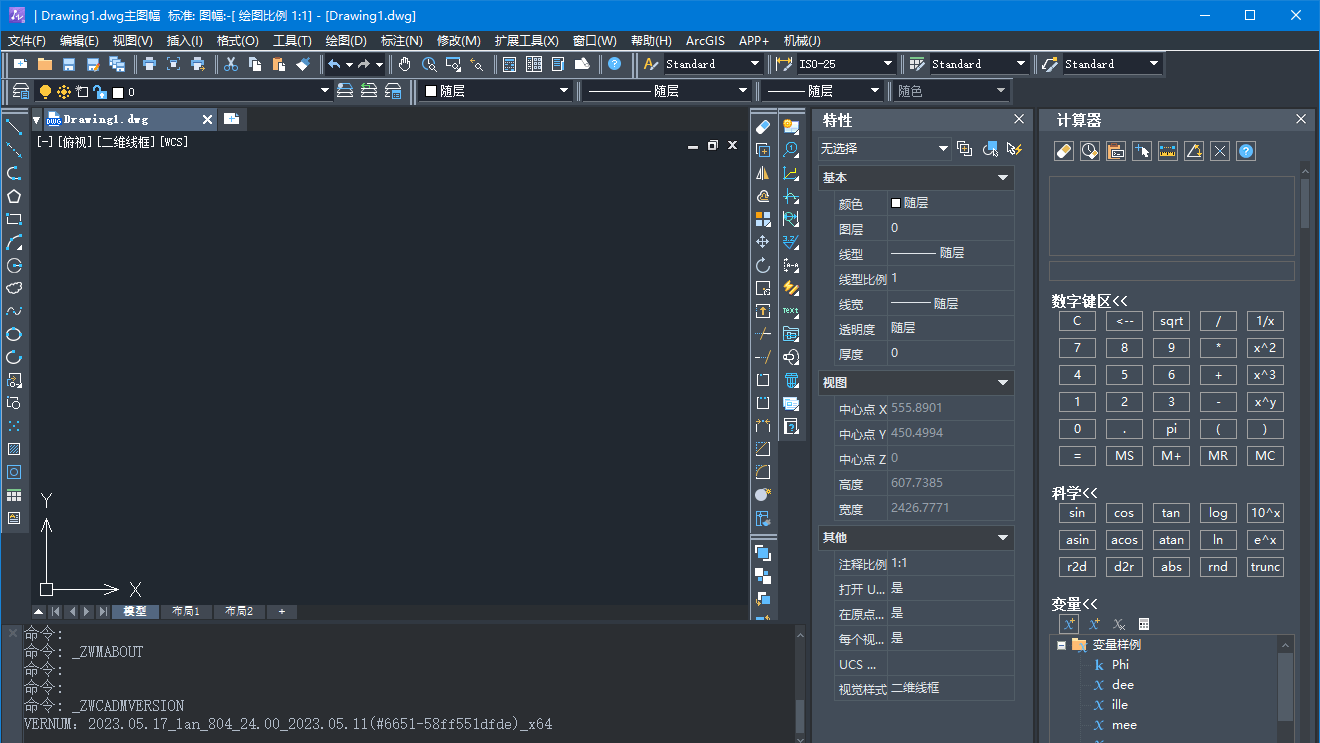Click the calculator pi button
Screen dimensions: 1320x743
click(1171, 429)
